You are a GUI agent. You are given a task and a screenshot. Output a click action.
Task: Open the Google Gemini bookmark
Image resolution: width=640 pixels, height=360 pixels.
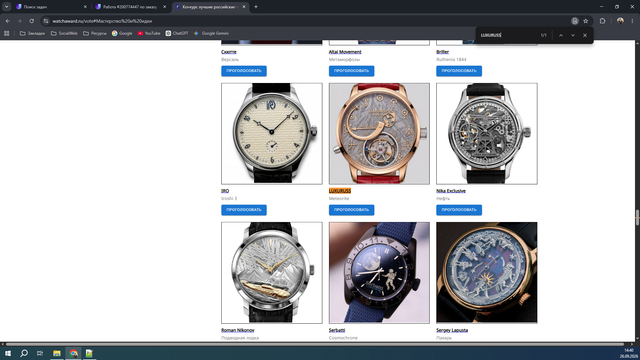[211, 33]
